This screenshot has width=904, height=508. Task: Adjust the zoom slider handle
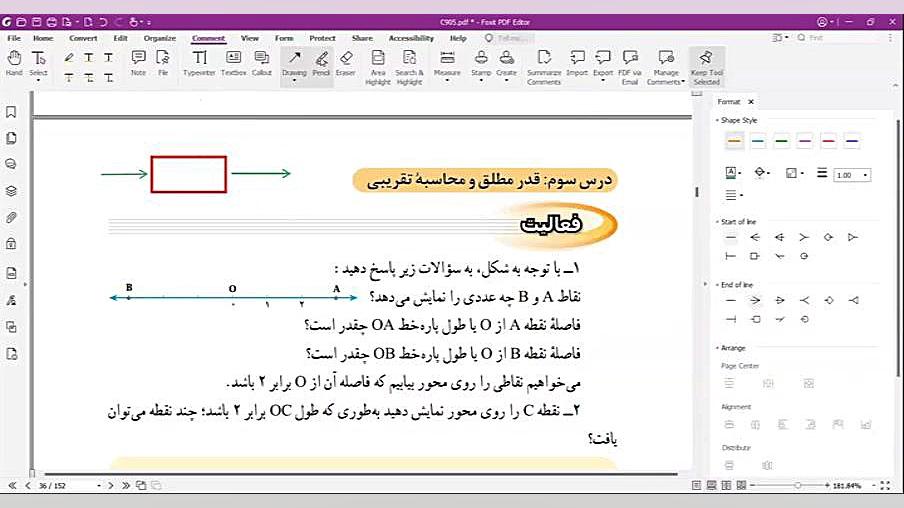click(797, 486)
